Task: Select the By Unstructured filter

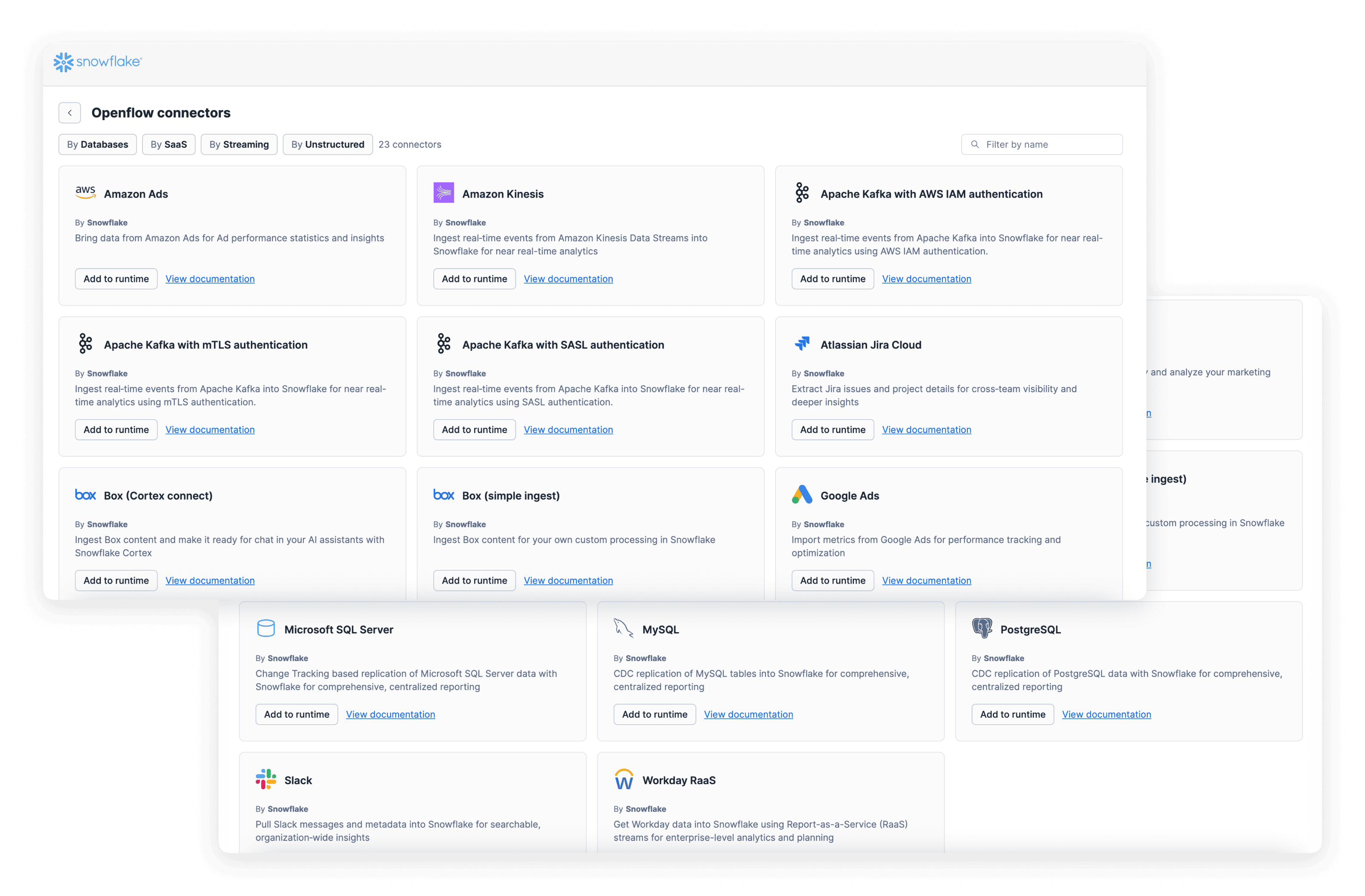Action: pyautogui.click(x=327, y=144)
